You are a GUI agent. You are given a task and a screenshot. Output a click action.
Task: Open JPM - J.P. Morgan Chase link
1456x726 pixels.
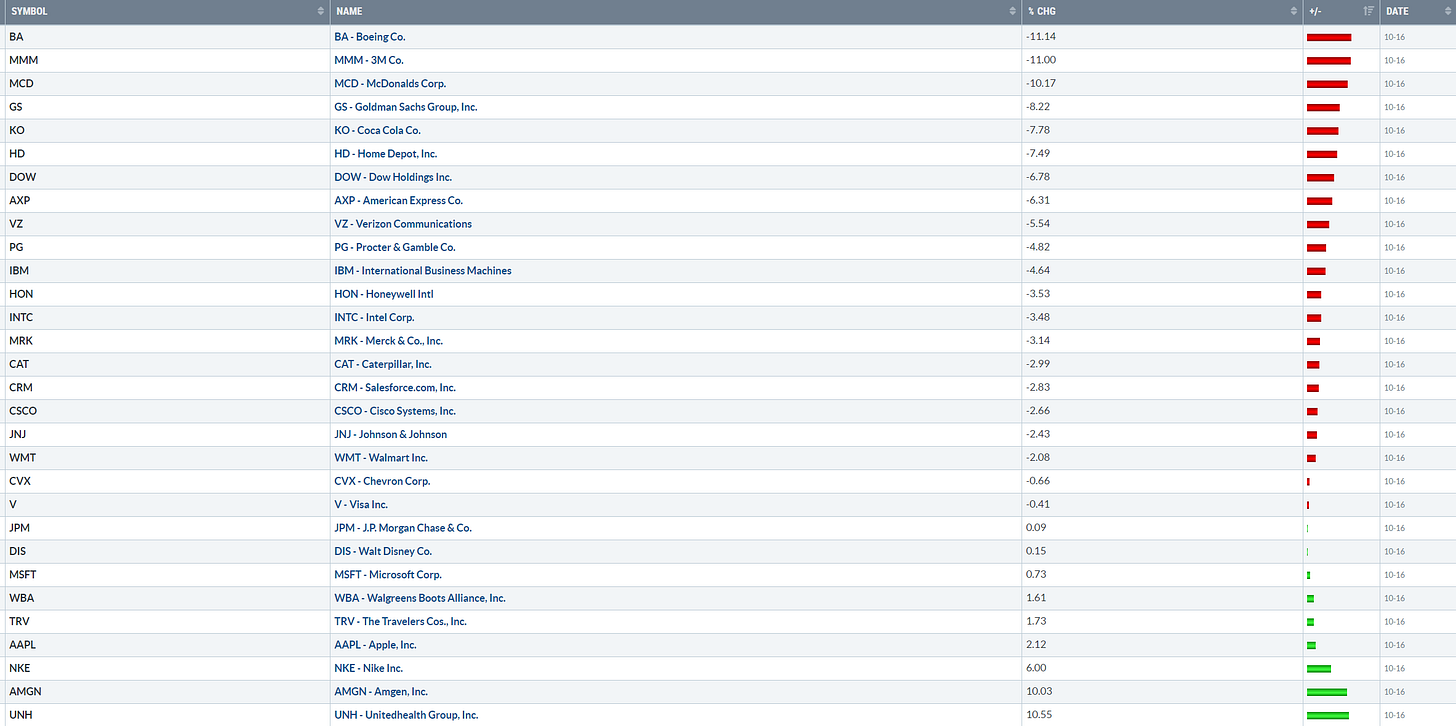(x=403, y=528)
